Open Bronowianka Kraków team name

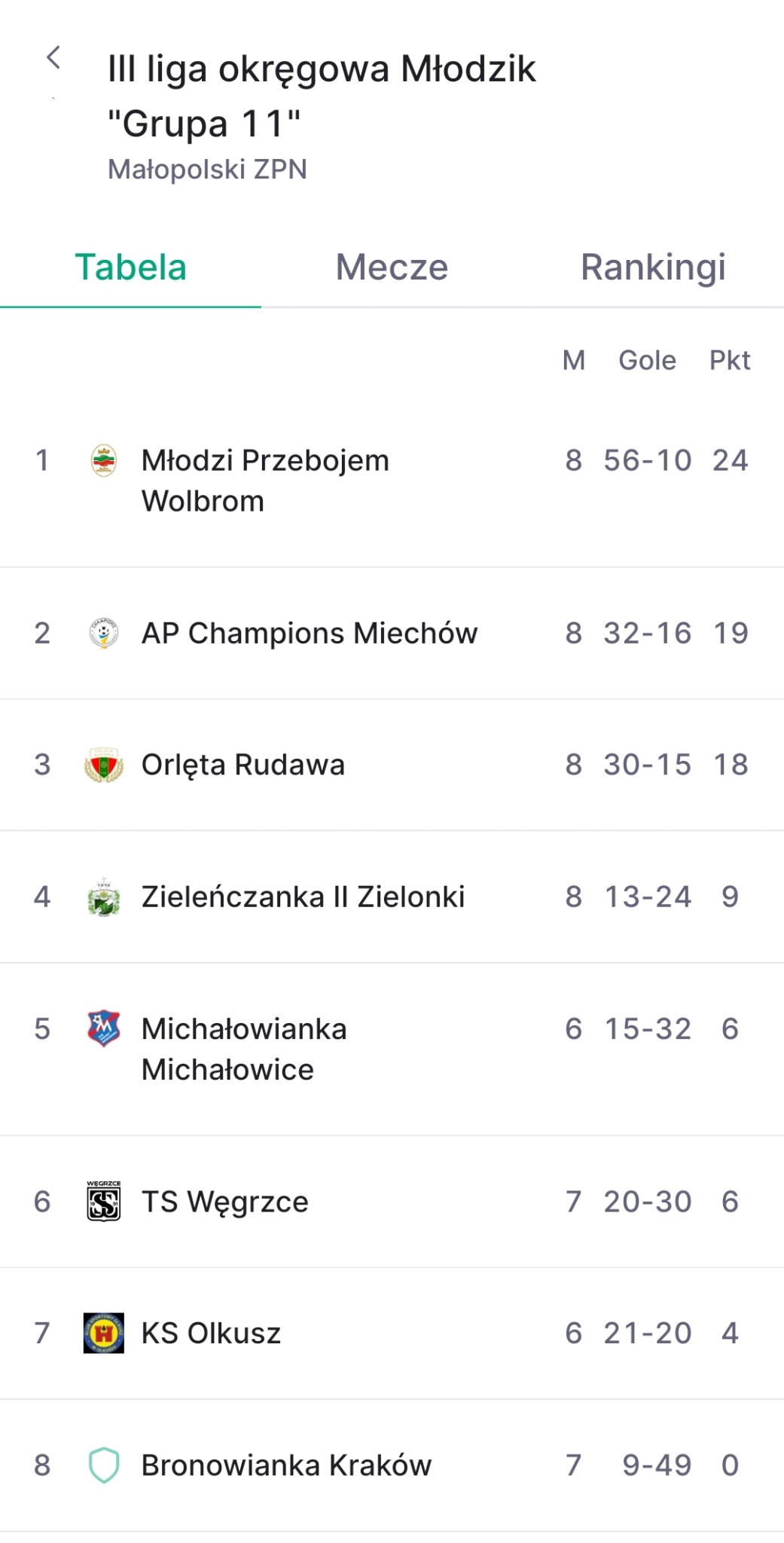(x=286, y=1465)
